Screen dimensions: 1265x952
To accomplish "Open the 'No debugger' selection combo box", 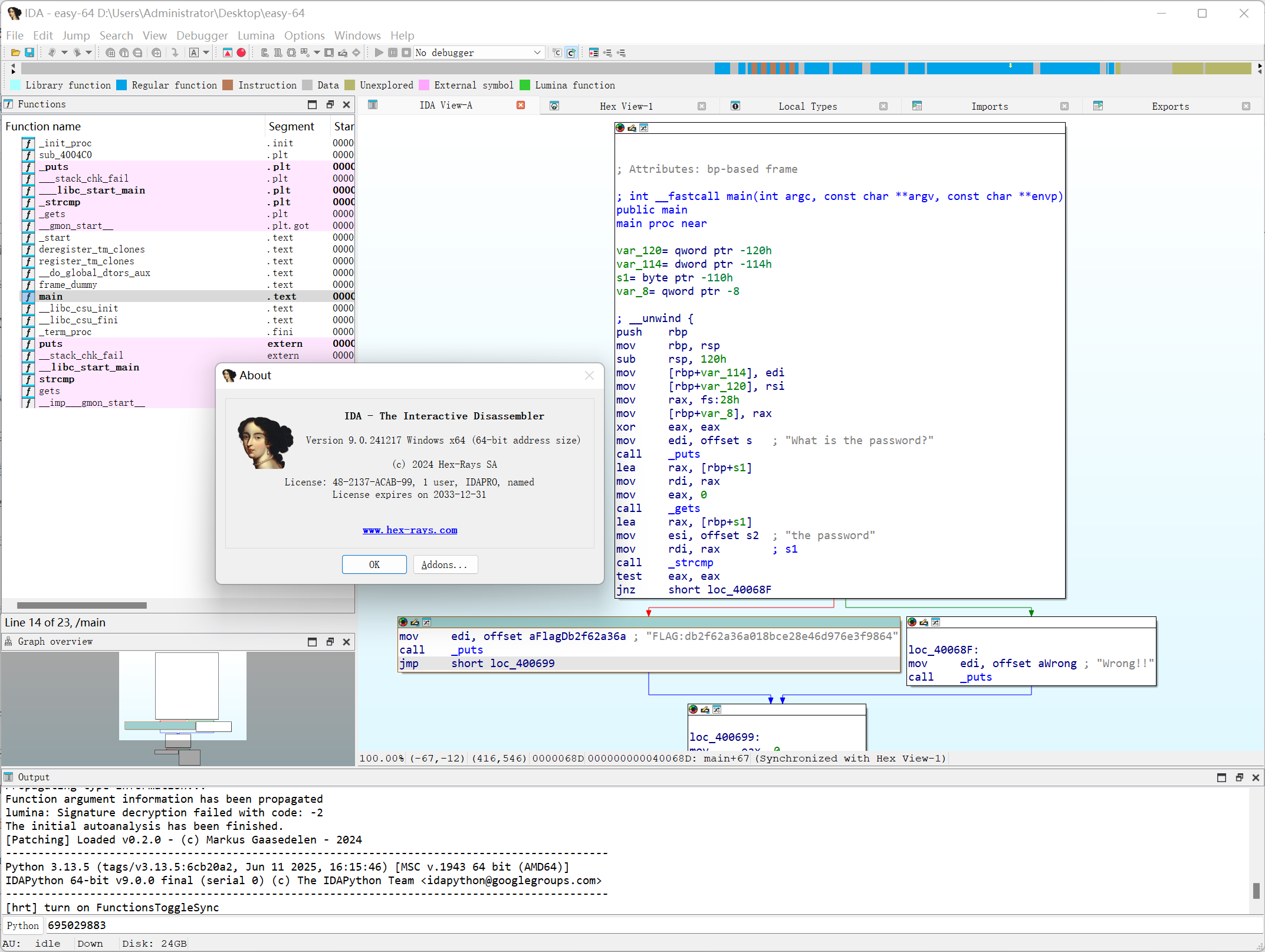I will coord(478,52).
